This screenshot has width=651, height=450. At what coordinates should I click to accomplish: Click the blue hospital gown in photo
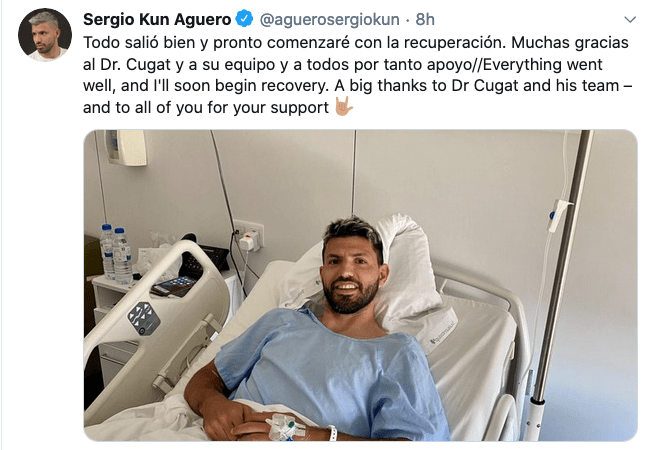332,374
